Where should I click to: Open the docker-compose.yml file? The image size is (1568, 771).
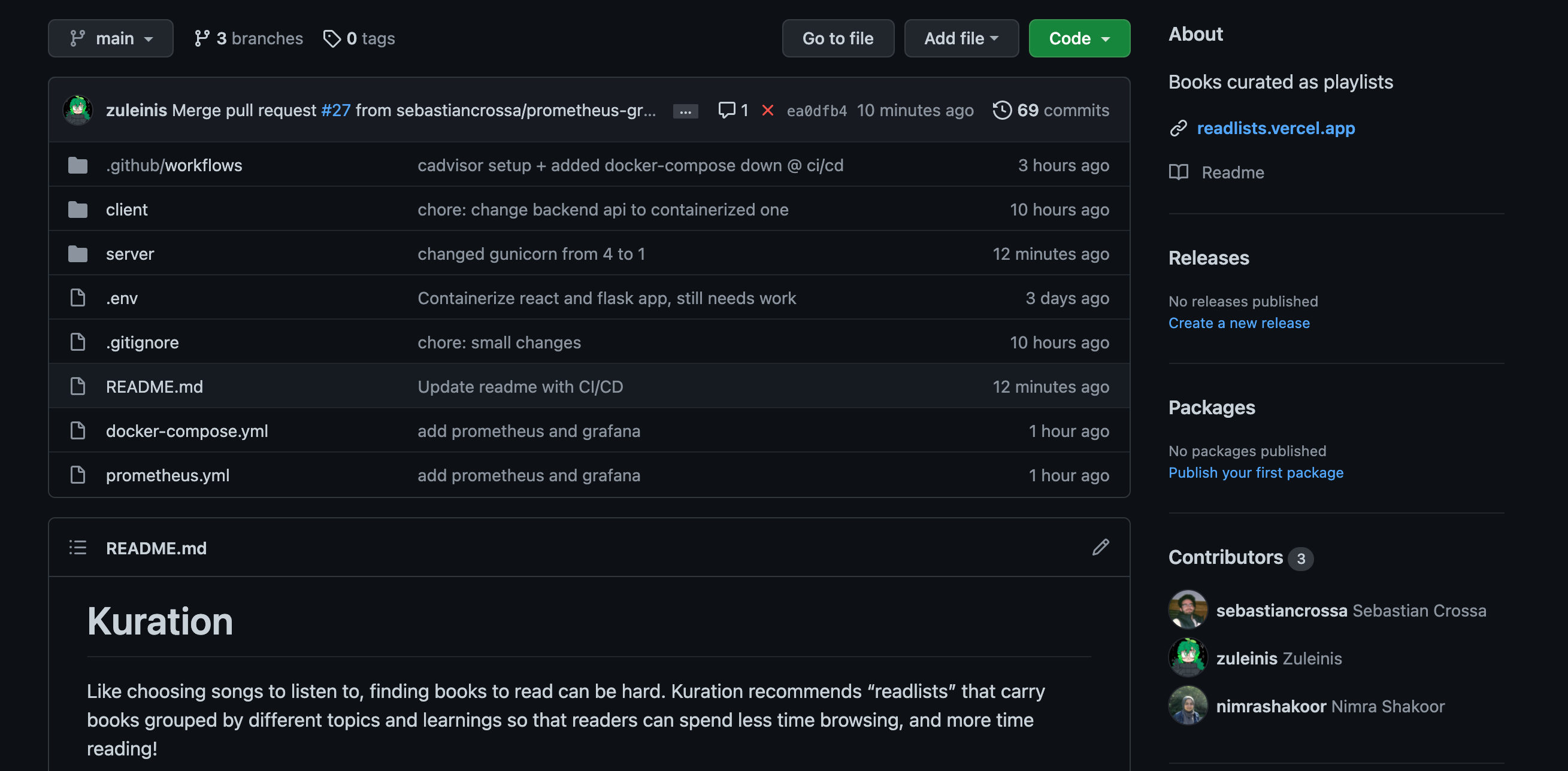[186, 431]
